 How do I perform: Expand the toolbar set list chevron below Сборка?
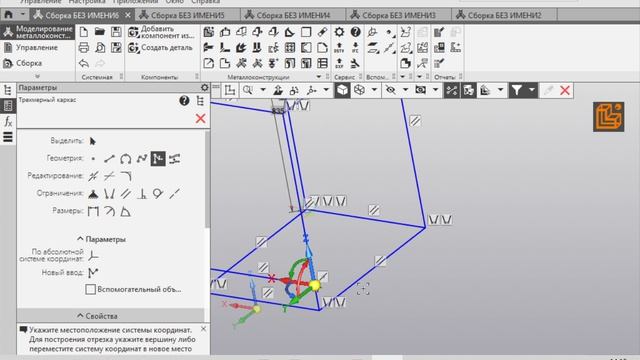38,76
